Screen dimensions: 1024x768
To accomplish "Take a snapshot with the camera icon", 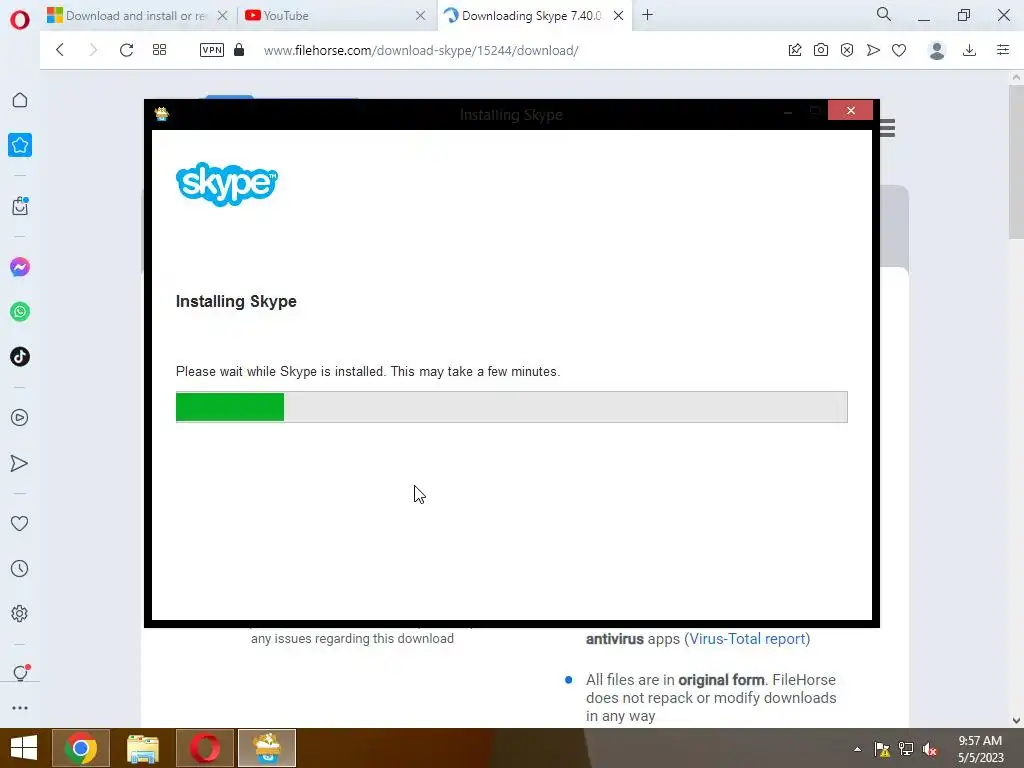I will 821,50.
